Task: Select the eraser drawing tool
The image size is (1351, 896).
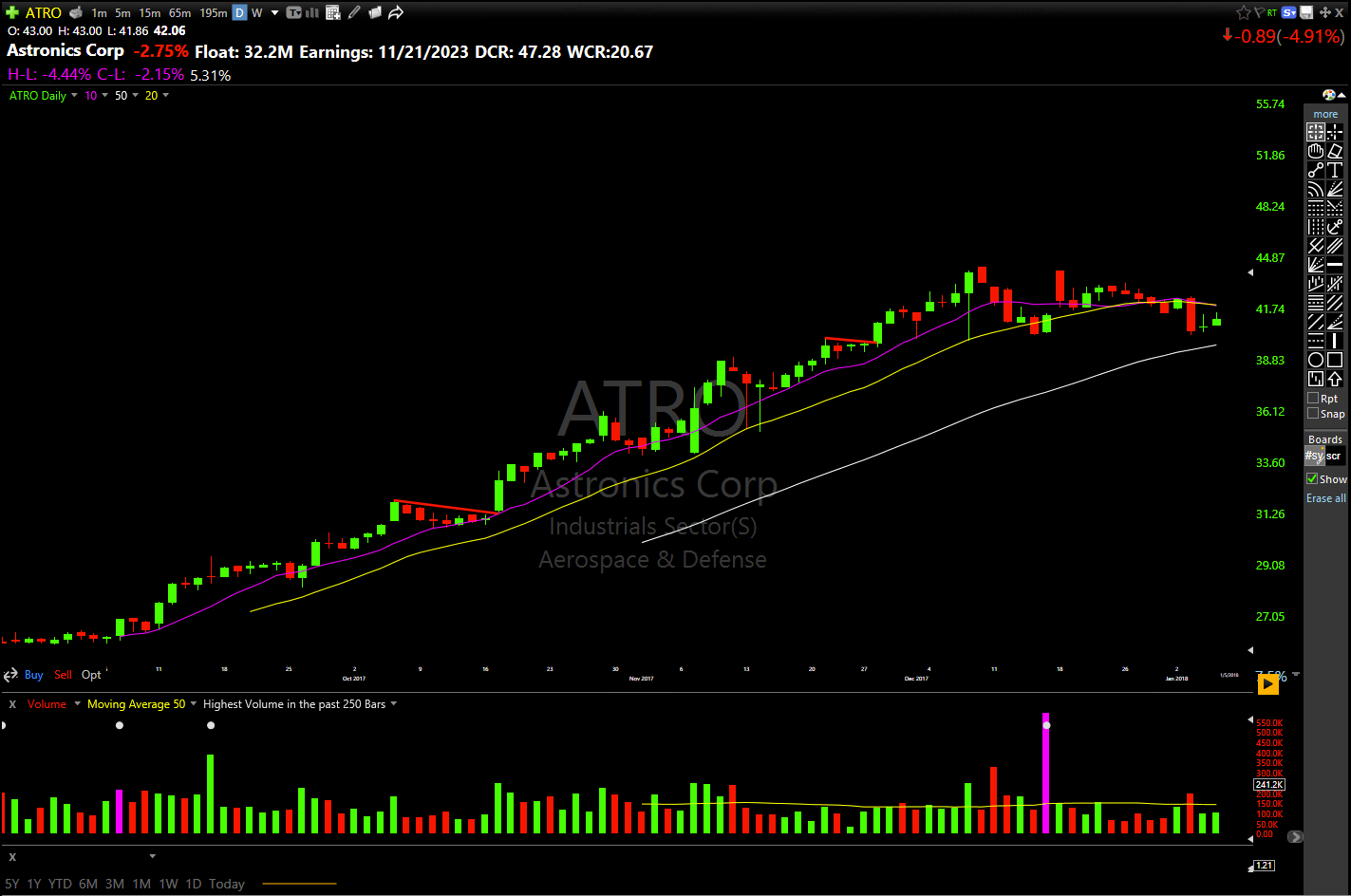Action: click(x=1335, y=150)
